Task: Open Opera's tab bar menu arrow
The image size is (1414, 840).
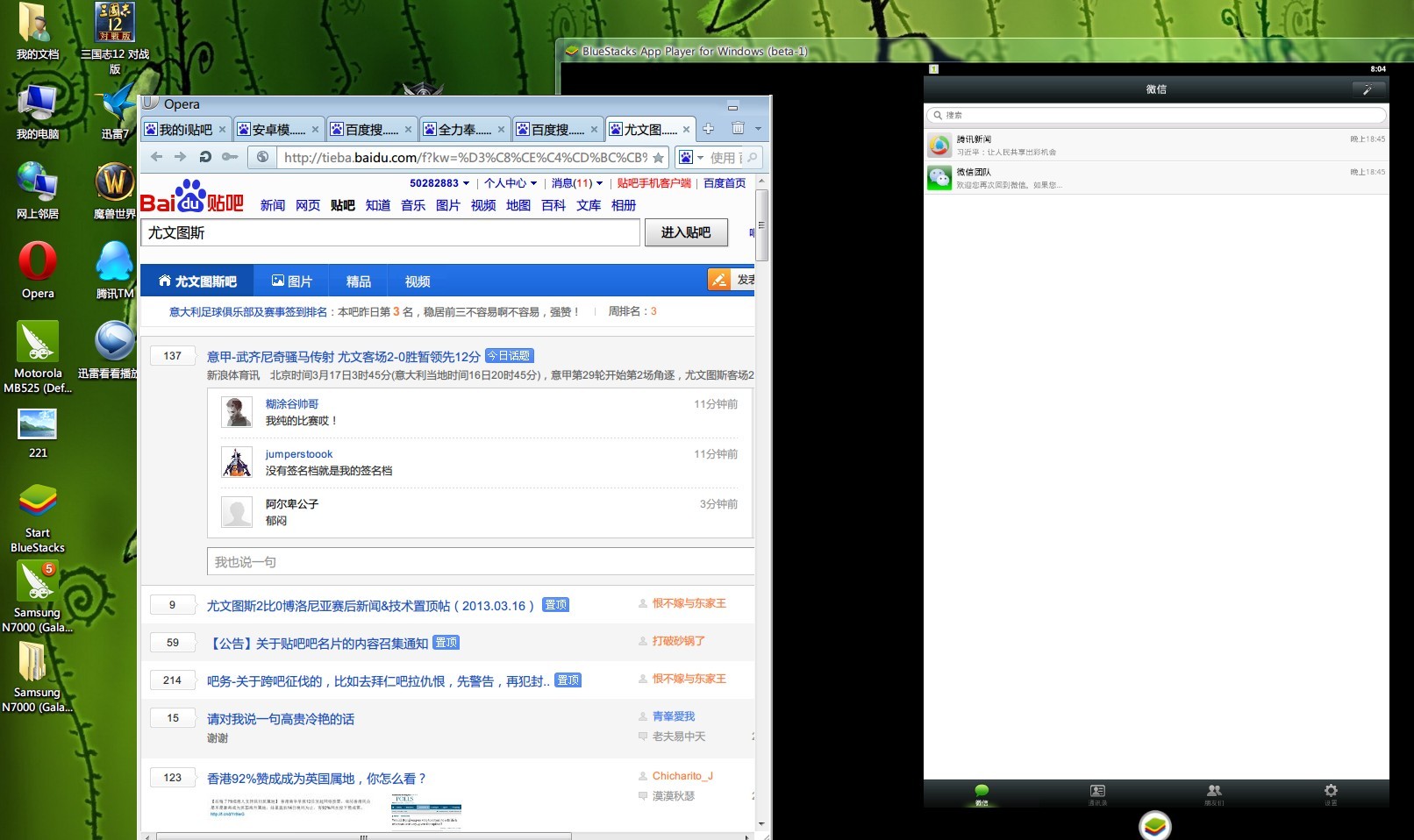Action: point(758,129)
